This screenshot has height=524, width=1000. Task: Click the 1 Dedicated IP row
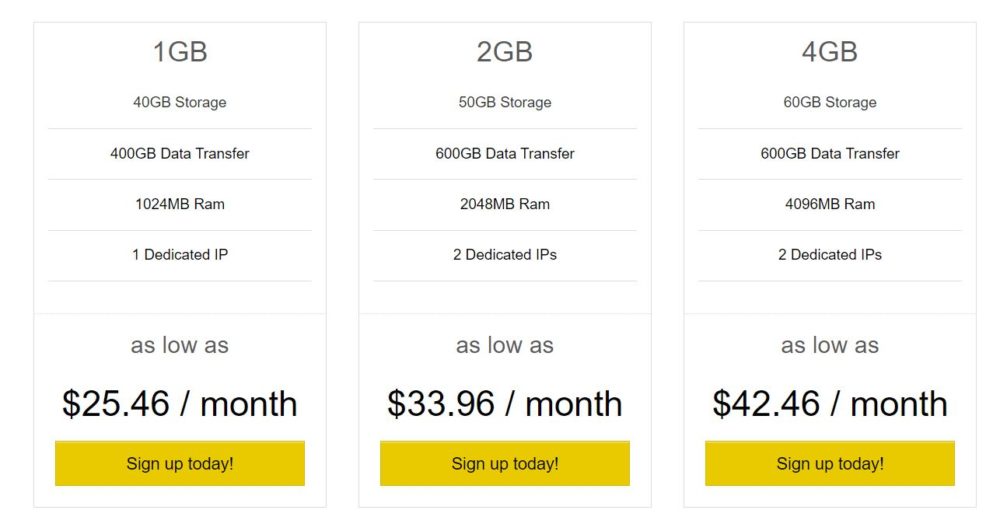pos(180,255)
